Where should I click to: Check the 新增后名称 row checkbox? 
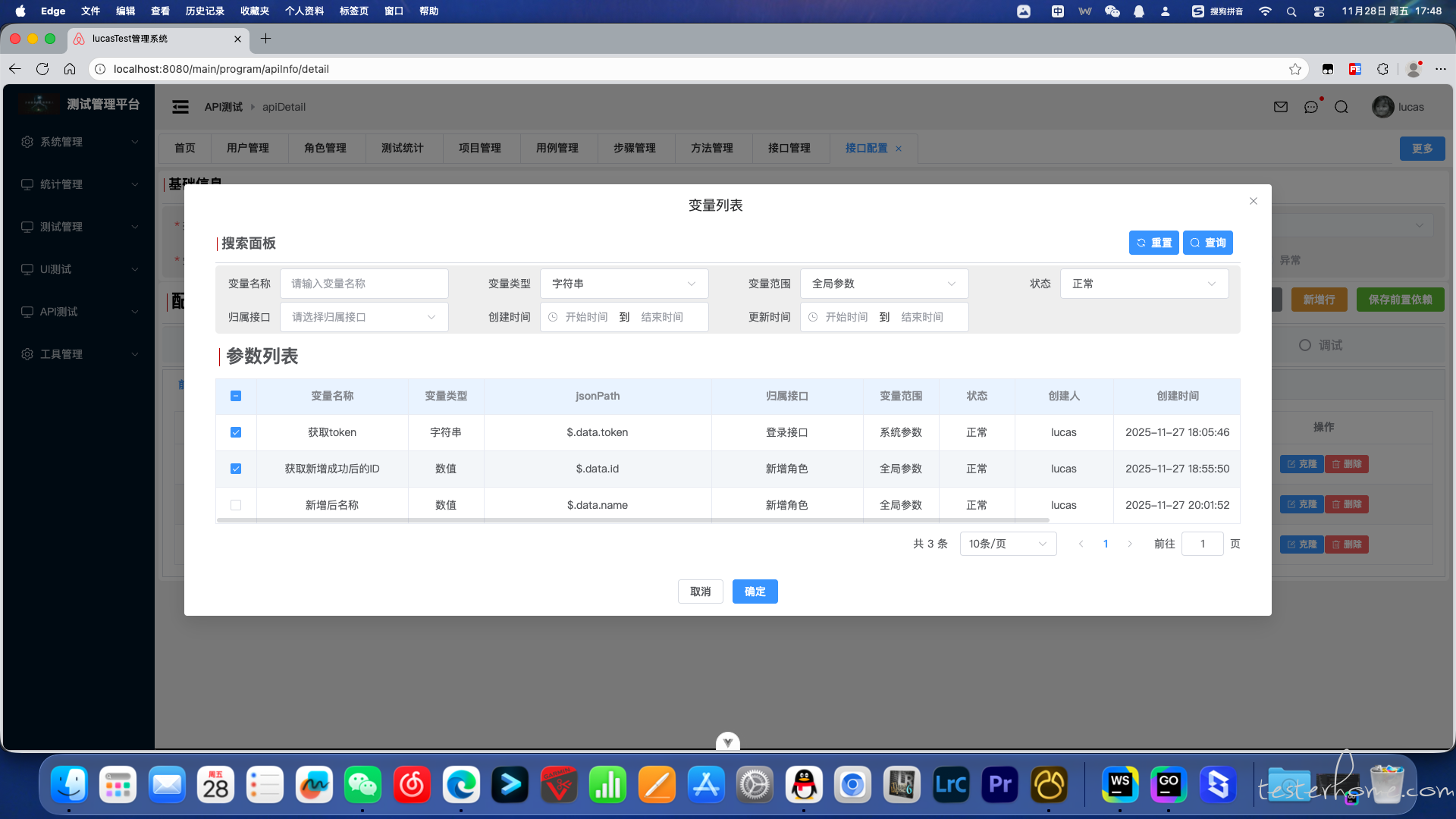[x=236, y=505]
